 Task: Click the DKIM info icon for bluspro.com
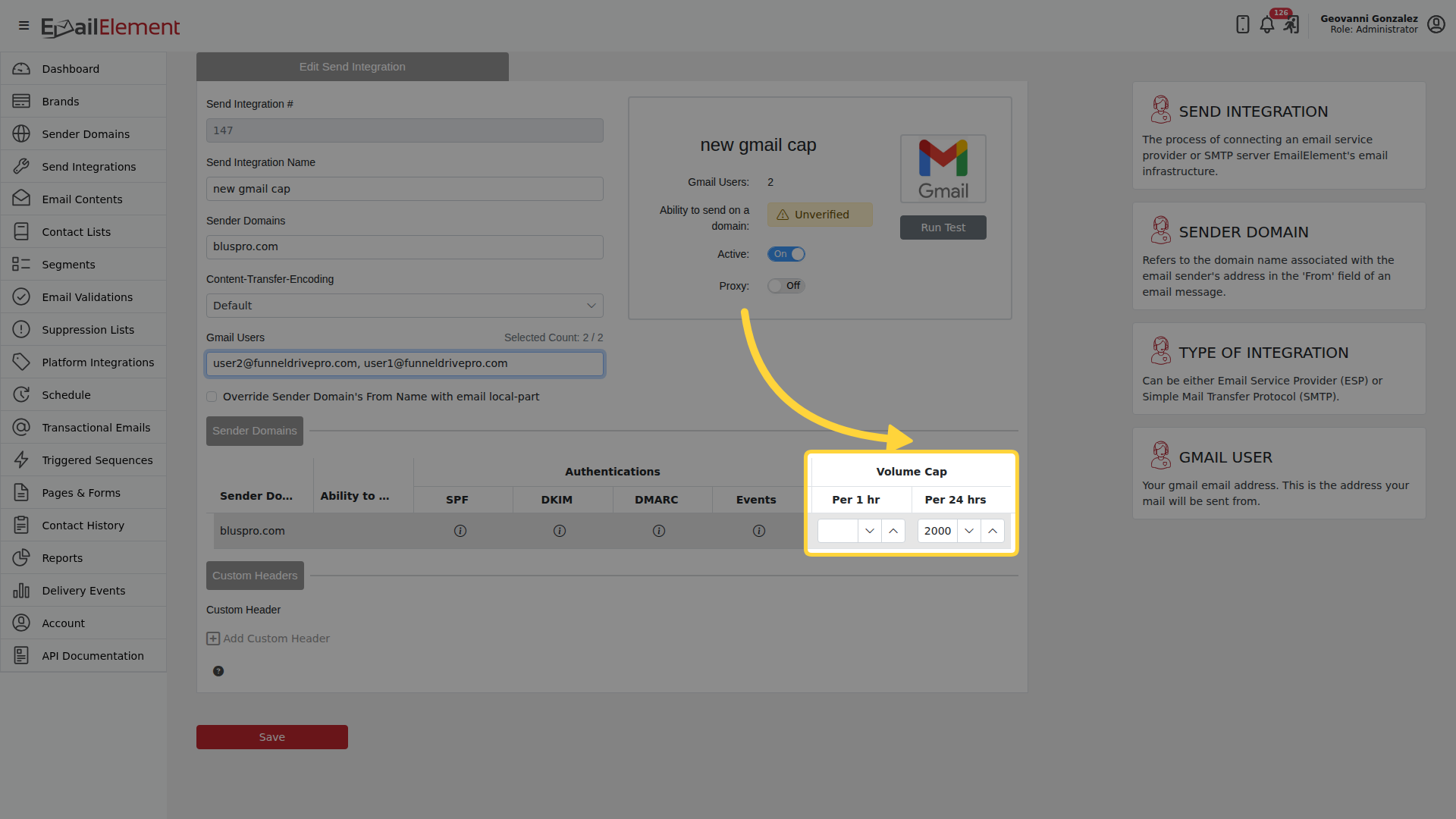(x=560, y=531)
